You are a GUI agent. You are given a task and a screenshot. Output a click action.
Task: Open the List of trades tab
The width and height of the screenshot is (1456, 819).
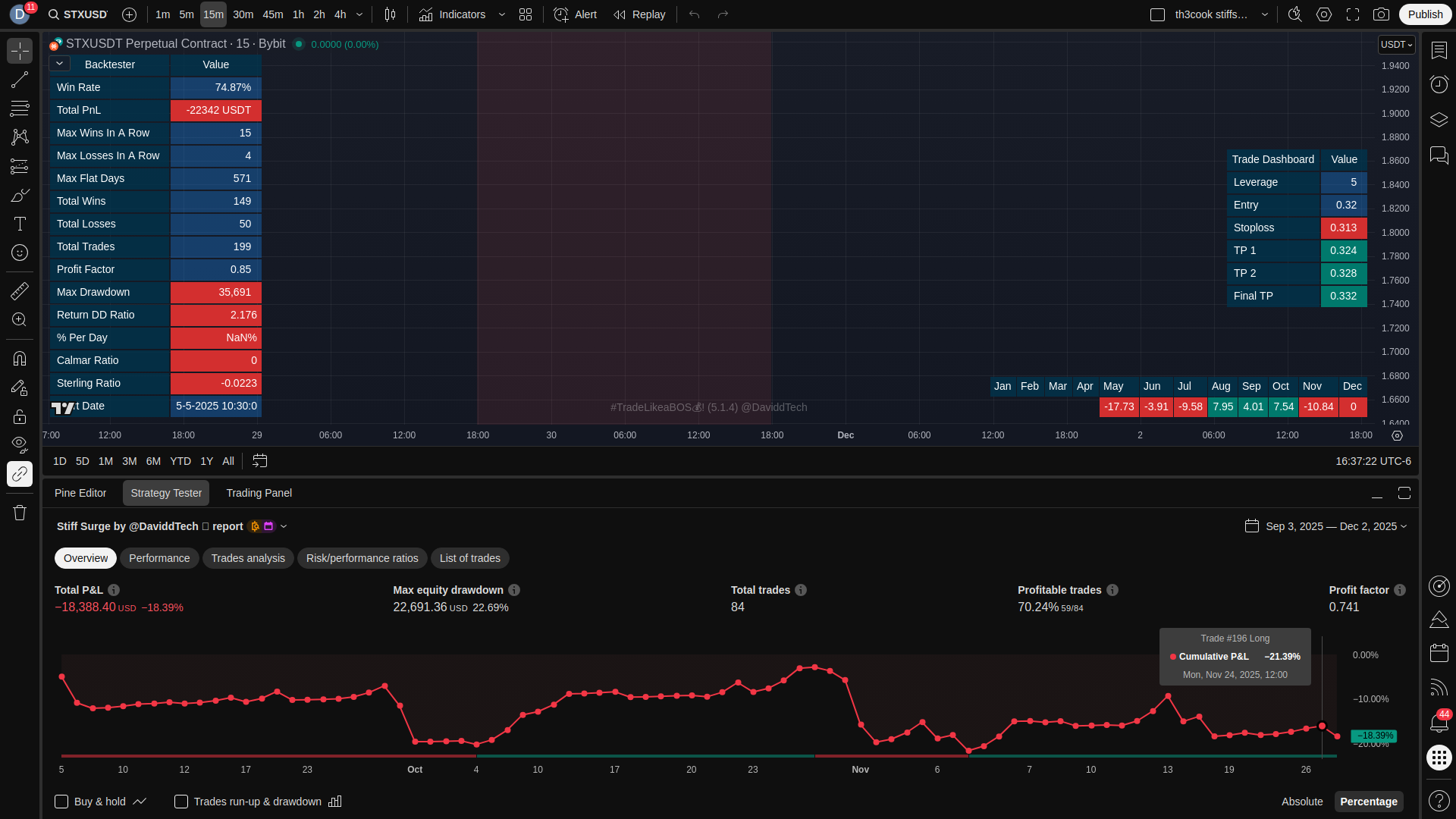pyautogui.click(x=469, y=558)
